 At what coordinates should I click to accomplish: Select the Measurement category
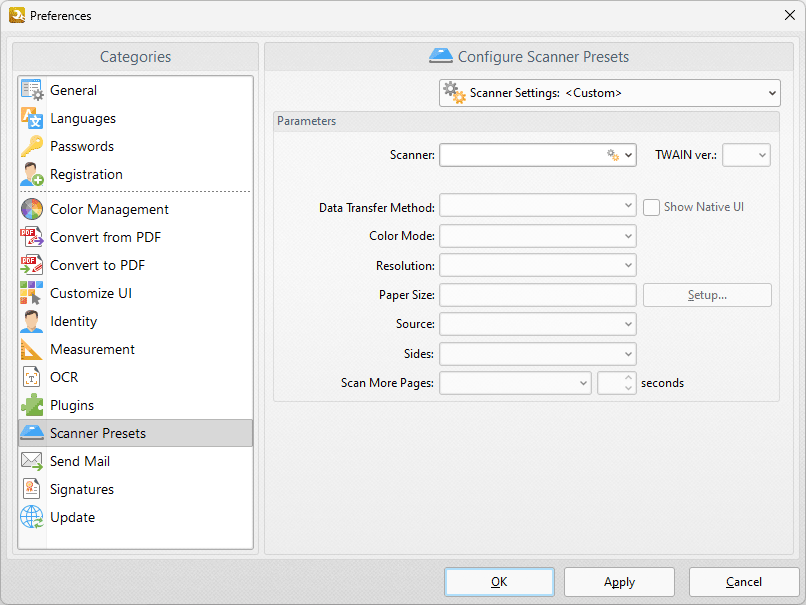(x=136, y=349)
